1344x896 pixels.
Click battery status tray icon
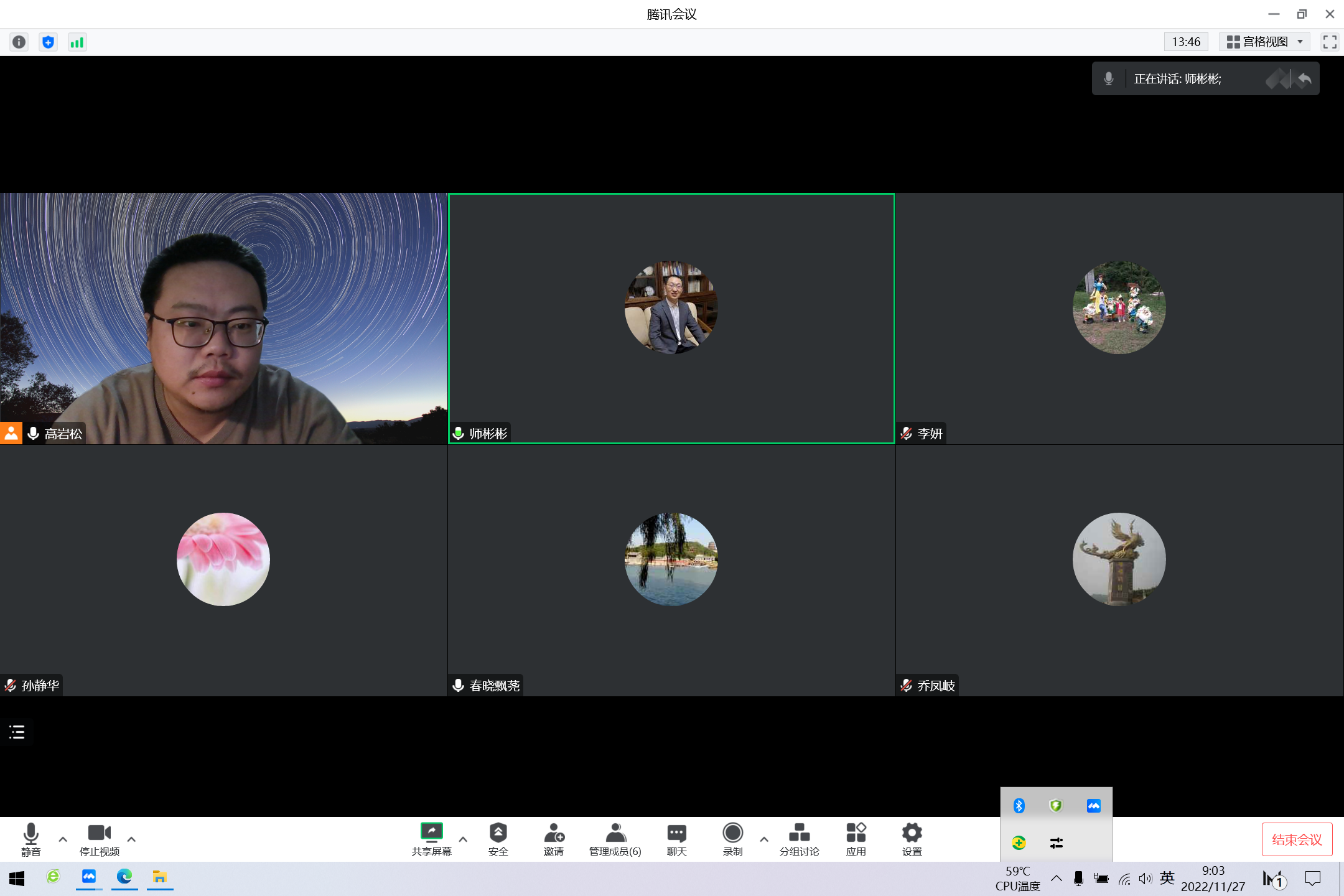click(x=1101, y=878)
